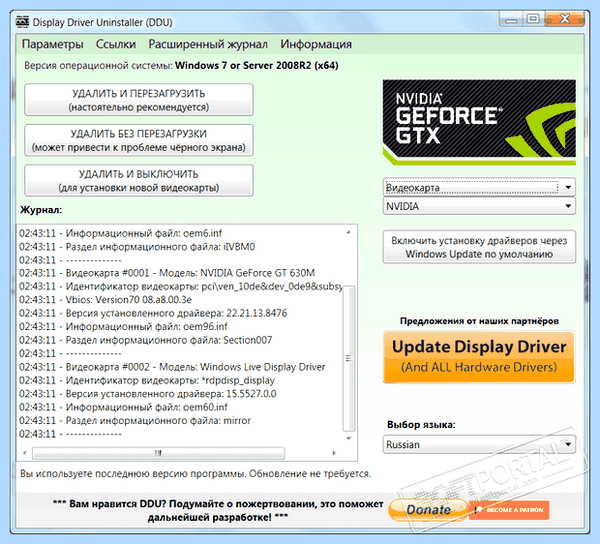Click the Become a Patron button

tap(509, 510)
